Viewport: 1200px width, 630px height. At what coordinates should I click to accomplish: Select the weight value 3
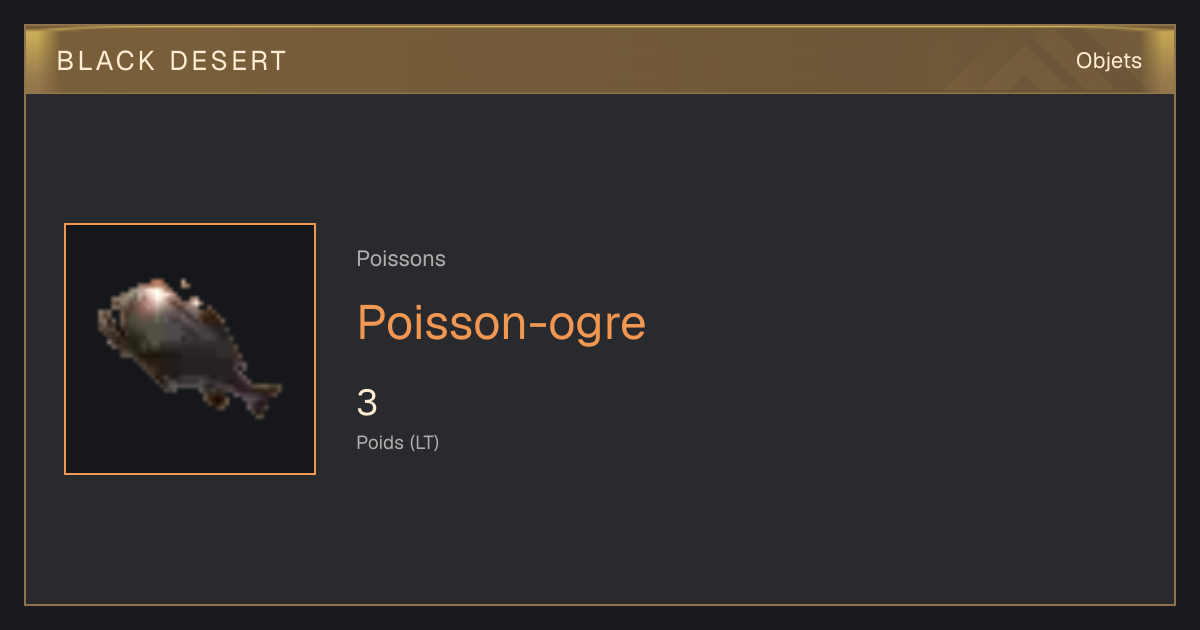tap(367, 403)
